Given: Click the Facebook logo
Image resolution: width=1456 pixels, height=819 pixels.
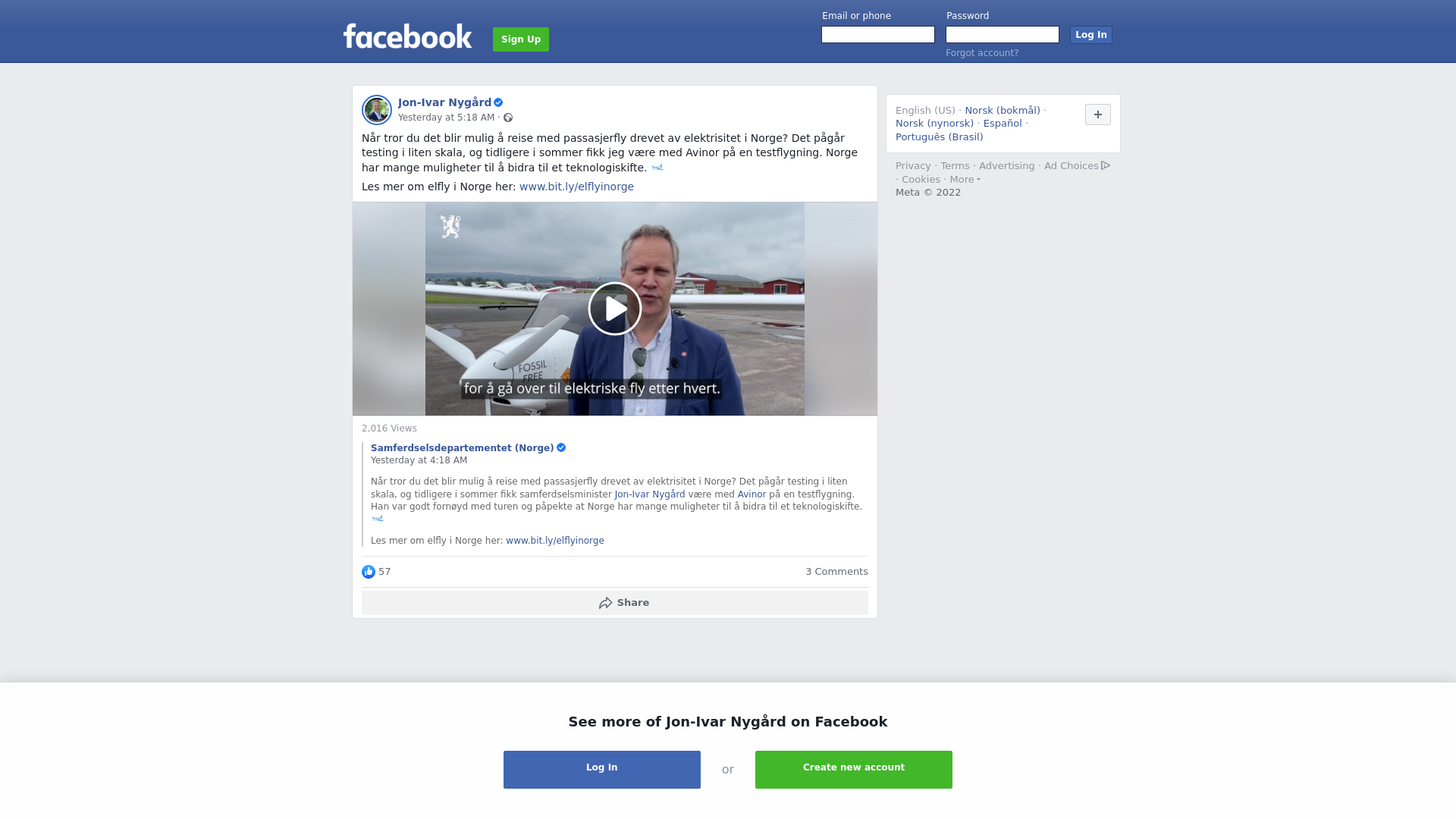Looking at the screenshot, I should [x=407, y=36].
